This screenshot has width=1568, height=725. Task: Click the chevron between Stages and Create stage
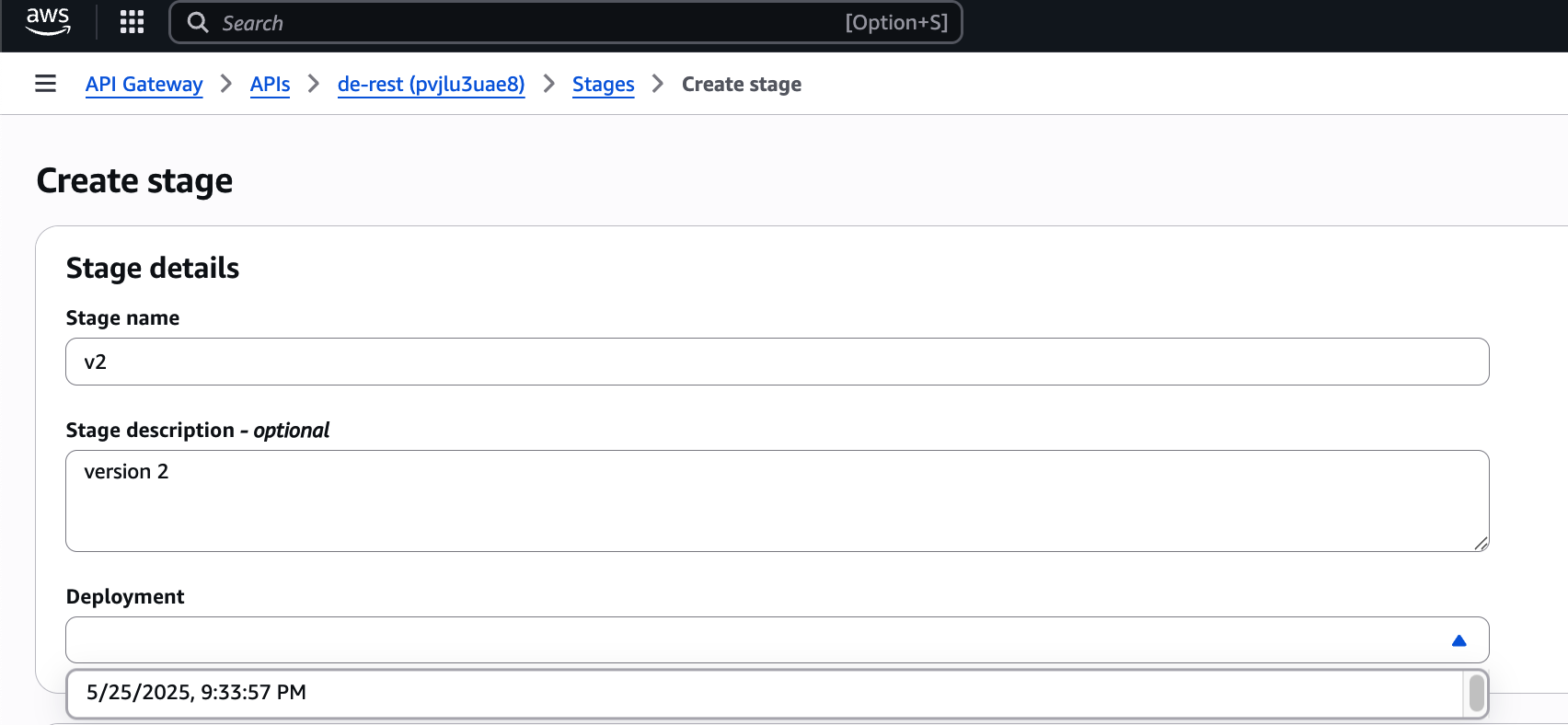pos(657,84)
